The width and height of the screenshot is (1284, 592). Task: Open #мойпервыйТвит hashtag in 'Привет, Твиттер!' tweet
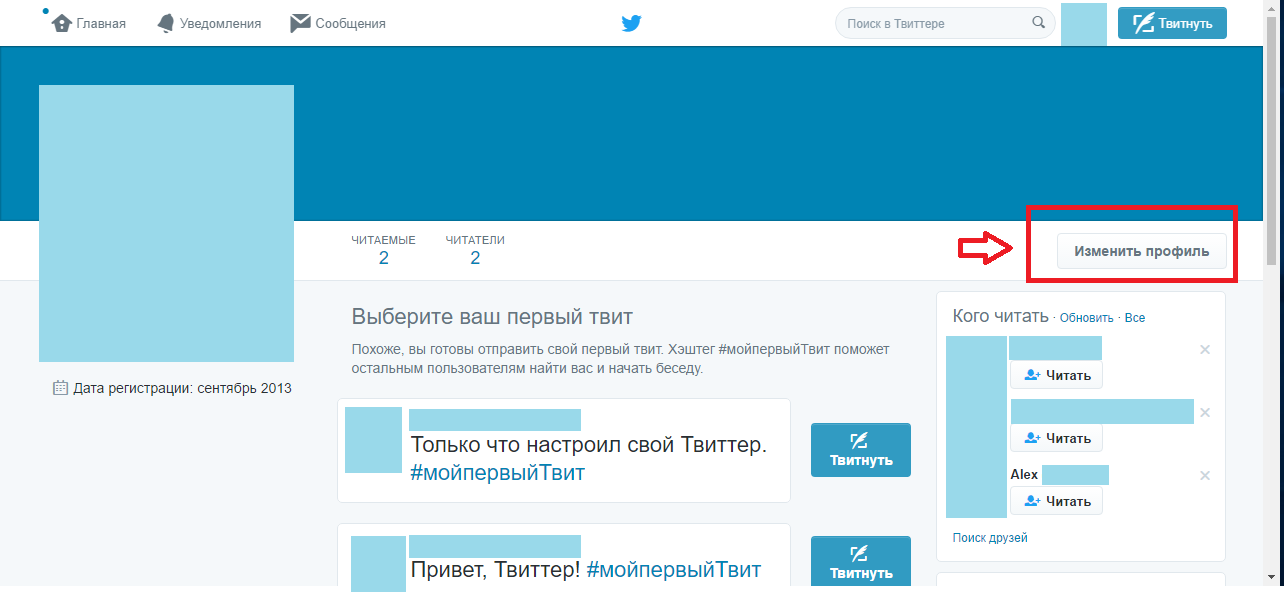[x=673, y=570]
